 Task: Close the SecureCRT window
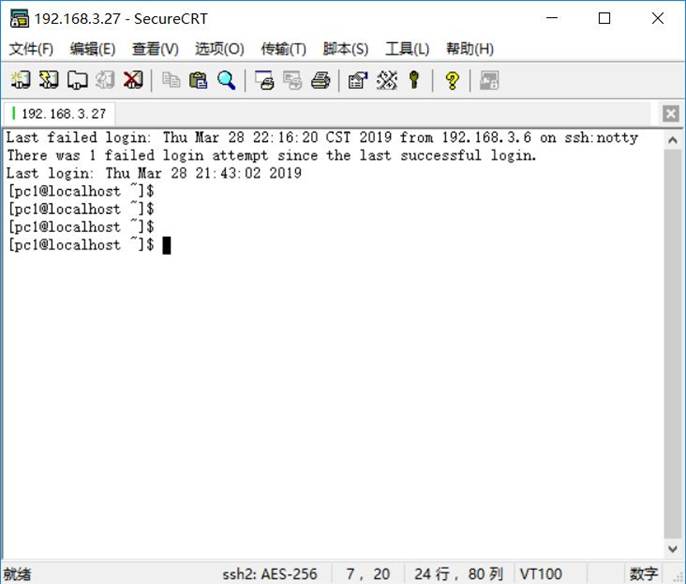pos(658,18)
